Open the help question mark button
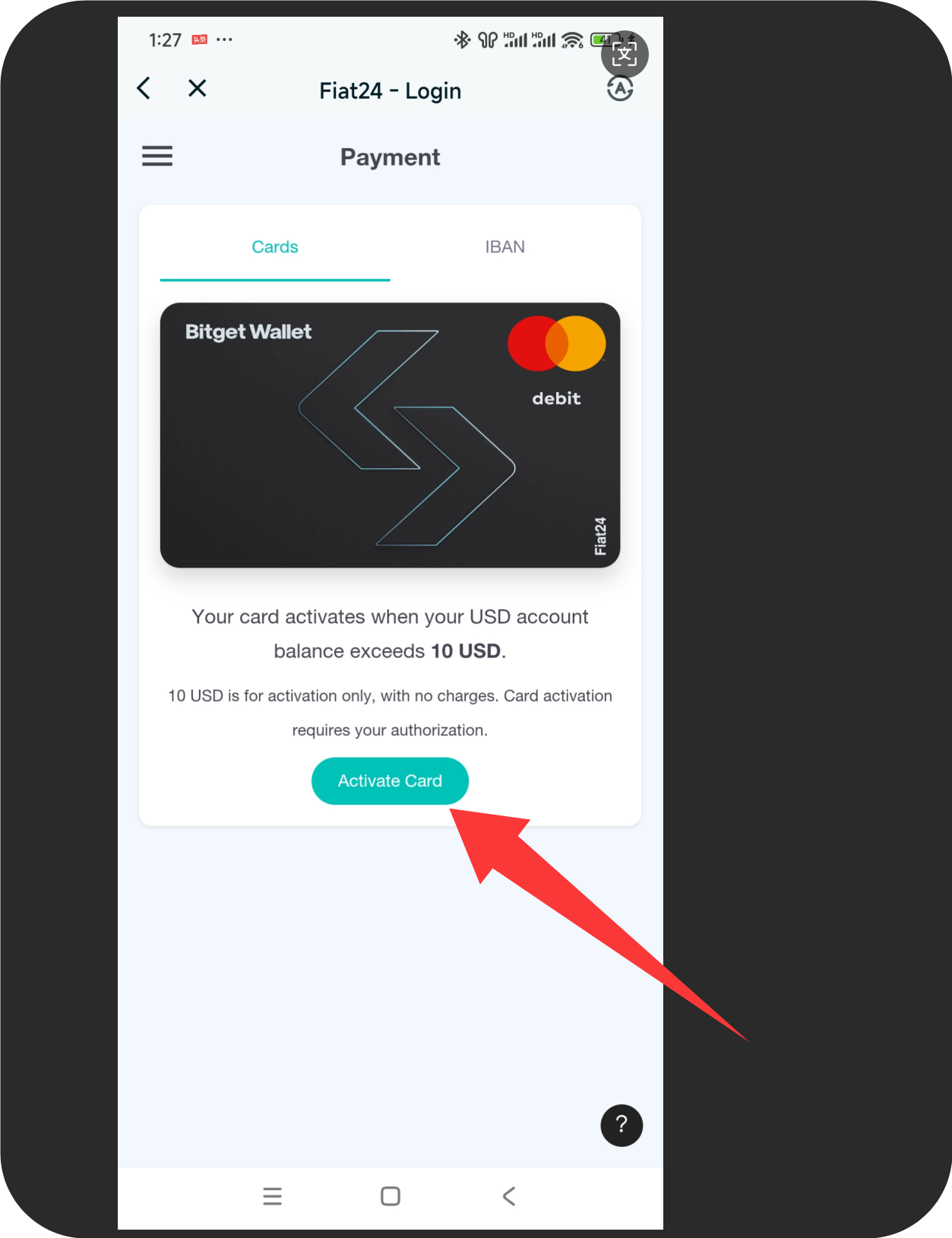This screenshot has width=952, height=1238. [x=621, y=1125]
